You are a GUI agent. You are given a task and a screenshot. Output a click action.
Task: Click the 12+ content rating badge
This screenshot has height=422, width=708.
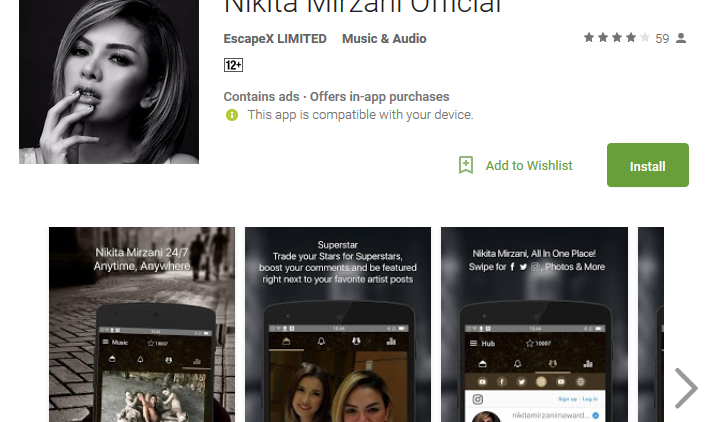[x=233, y=65]
